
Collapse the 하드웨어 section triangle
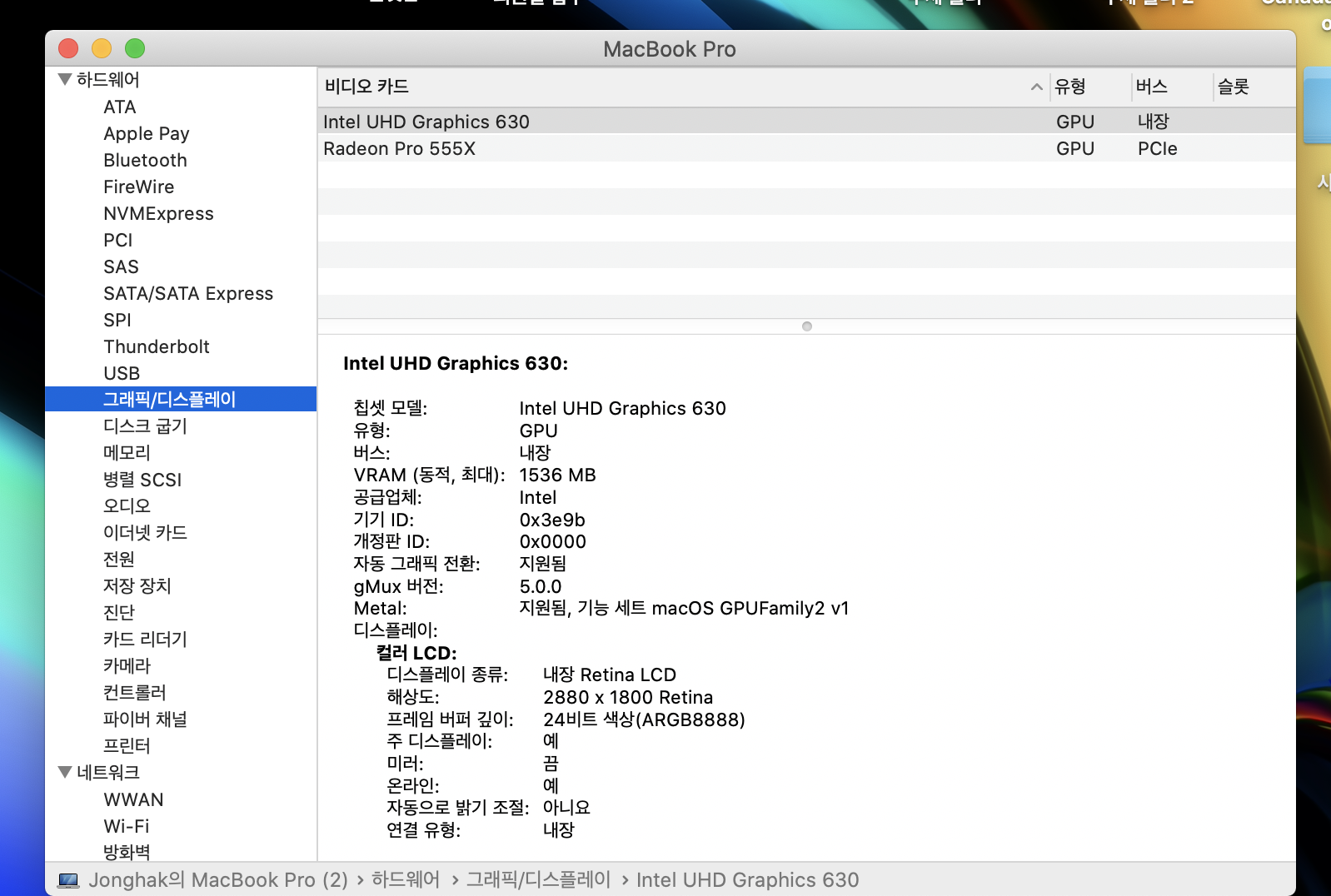[x=65, y=80]
